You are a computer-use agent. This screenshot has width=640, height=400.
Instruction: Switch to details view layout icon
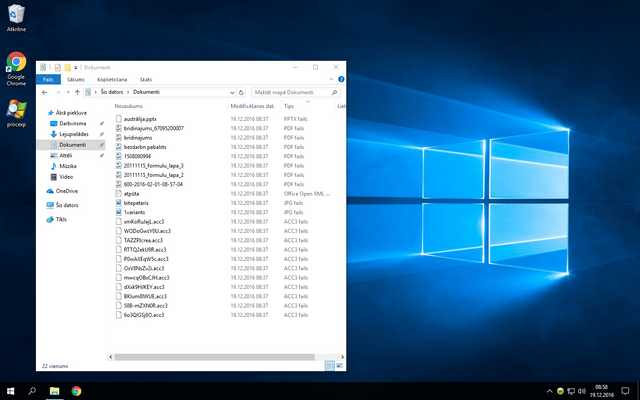[329, 366]
